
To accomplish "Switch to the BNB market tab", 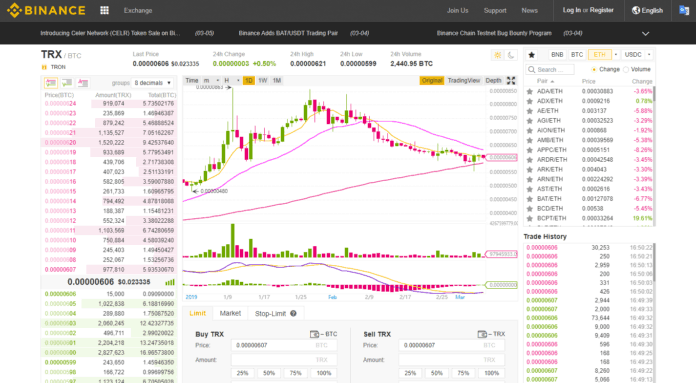I will pos(557,55).
